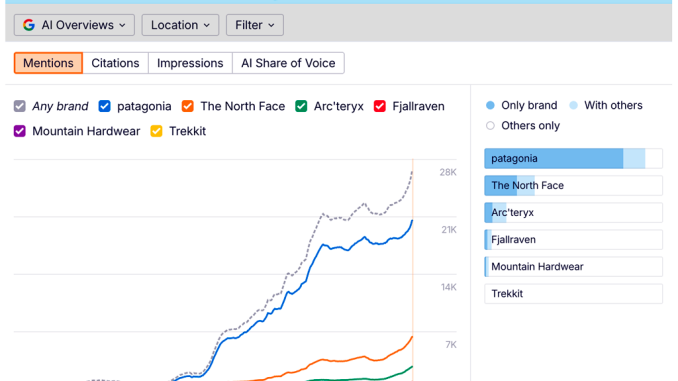678x381 pixels.
Task: Toggle the Arc'teryx checkbox
Action: click(x=301, y=106)
